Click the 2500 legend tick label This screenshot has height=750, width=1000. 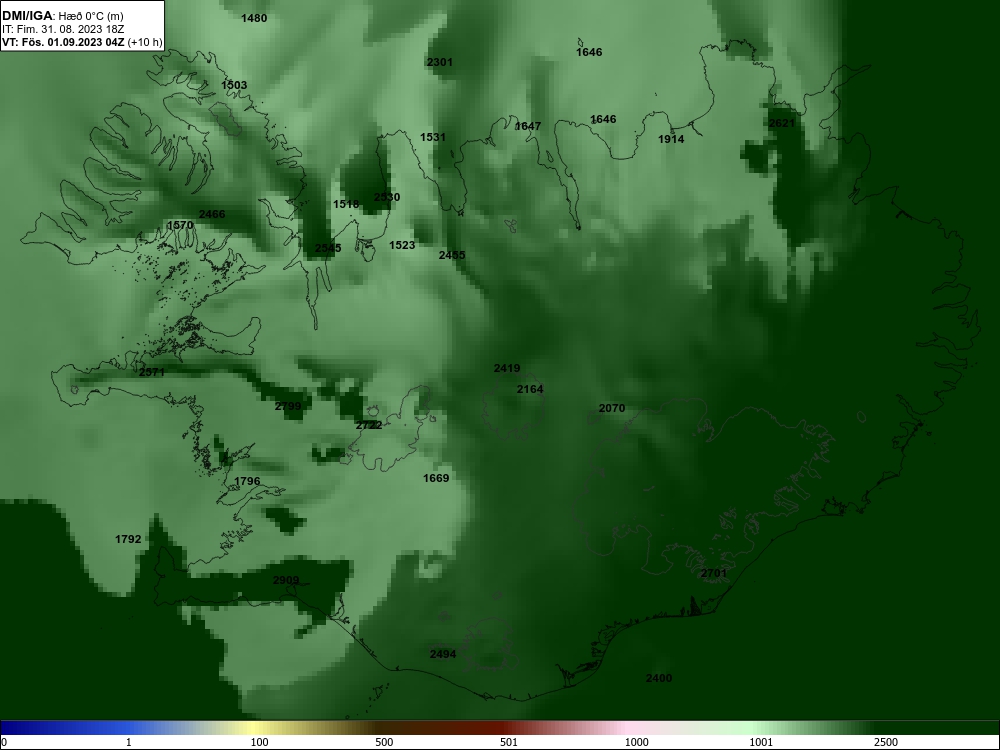[x=886, y=742]
